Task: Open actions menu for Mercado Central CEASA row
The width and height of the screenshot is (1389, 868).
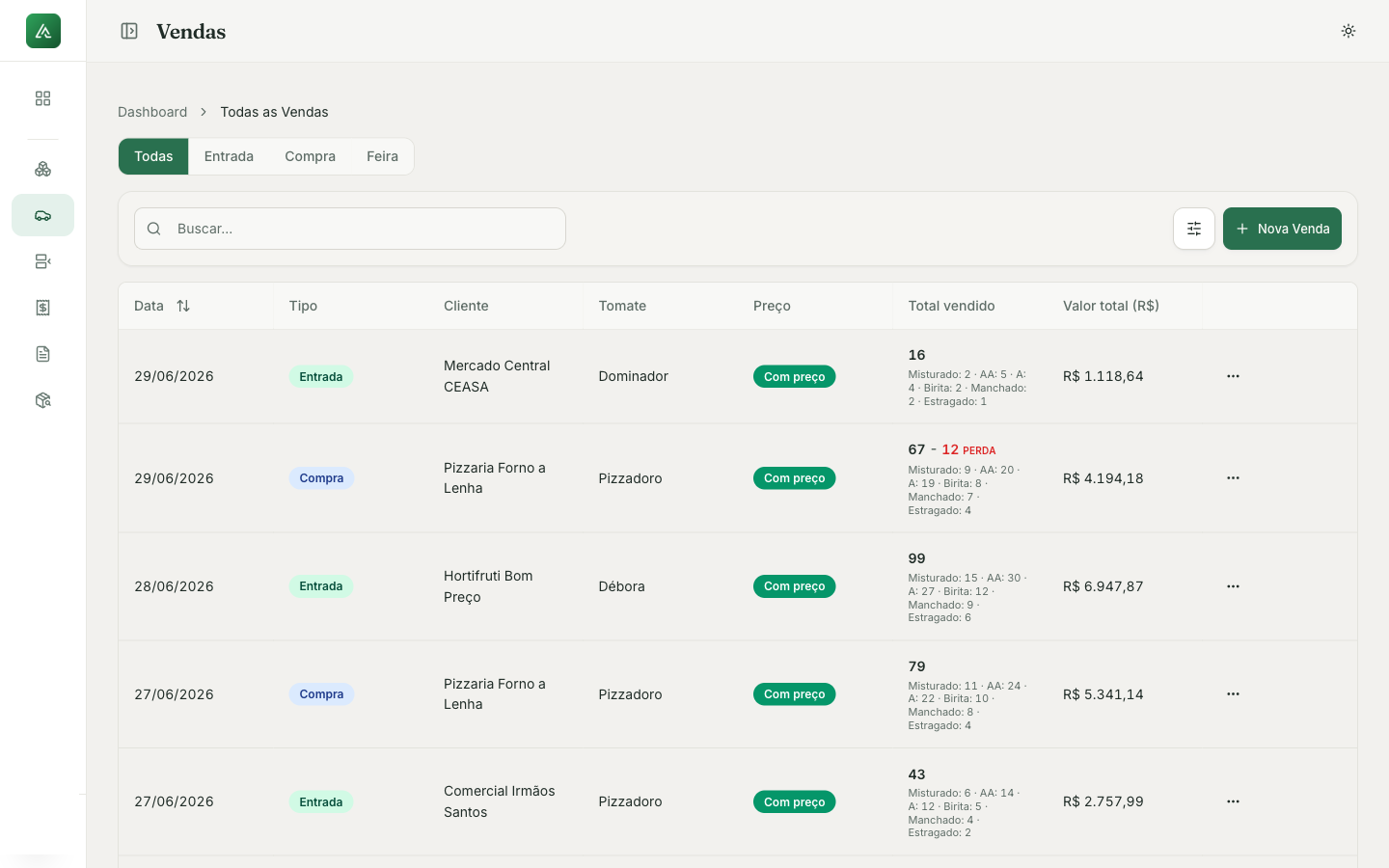Action: [x=1233, y=376]
